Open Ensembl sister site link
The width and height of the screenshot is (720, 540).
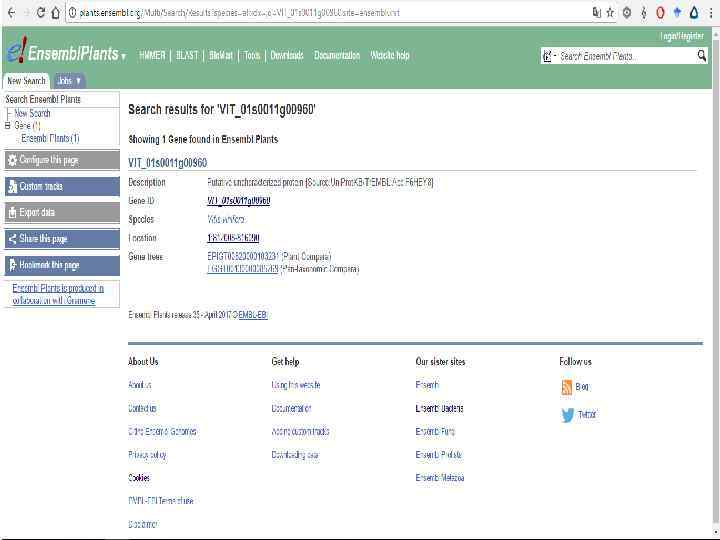click(427, 385)
